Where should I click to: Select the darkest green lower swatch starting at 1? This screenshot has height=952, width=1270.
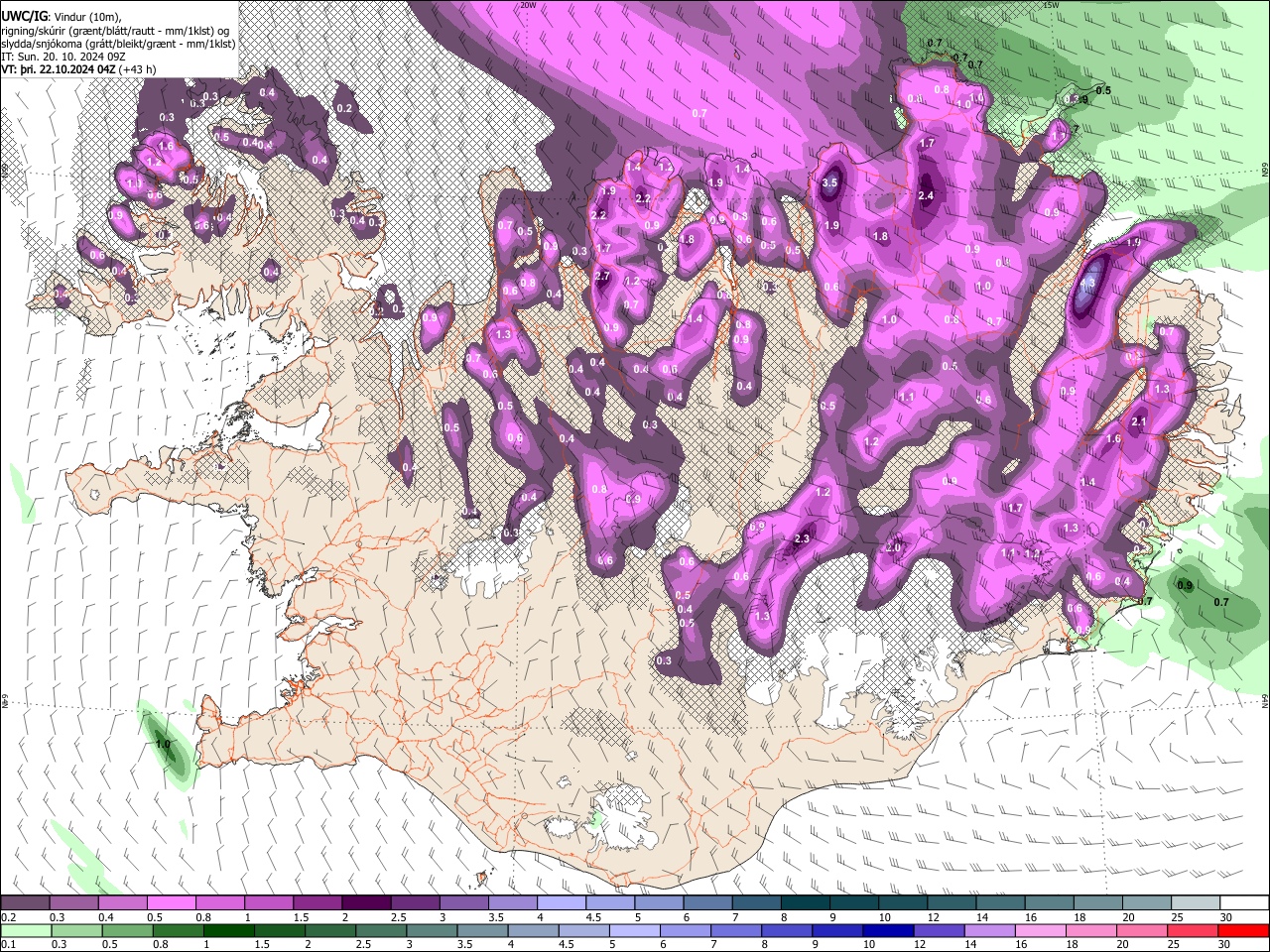[228, 930]
